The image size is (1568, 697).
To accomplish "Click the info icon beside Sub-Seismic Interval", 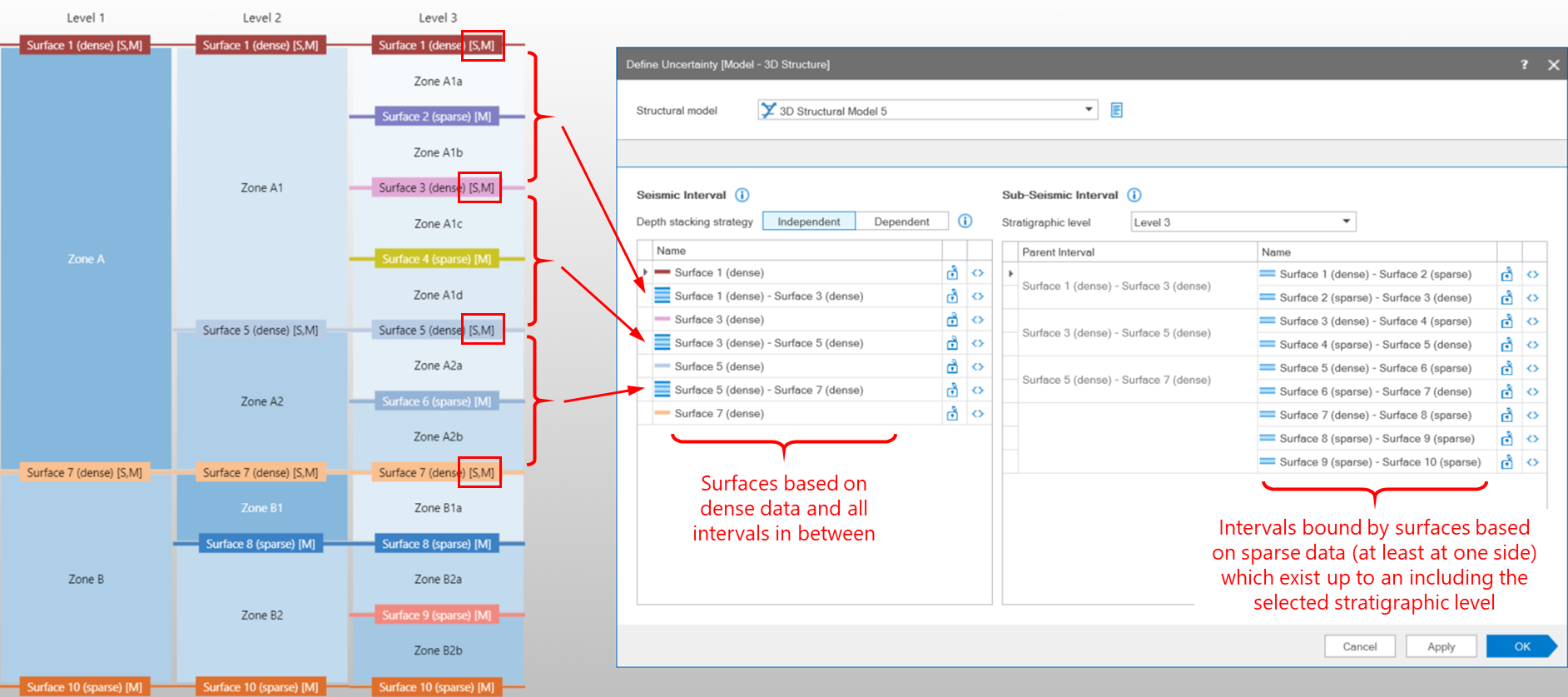I will (x=1134, y=195).
